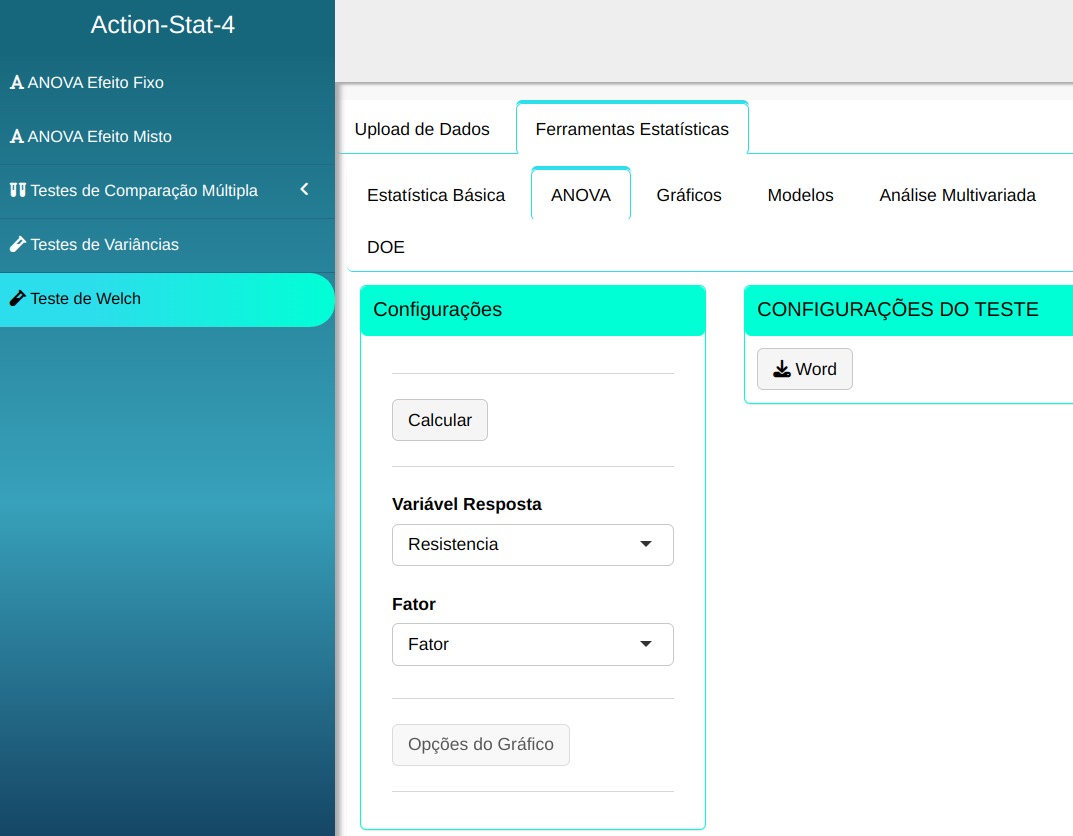The width and height of the screenshot is (1073, 836).
Task: Click the Opções do Gráfico button
Action: 481,745
